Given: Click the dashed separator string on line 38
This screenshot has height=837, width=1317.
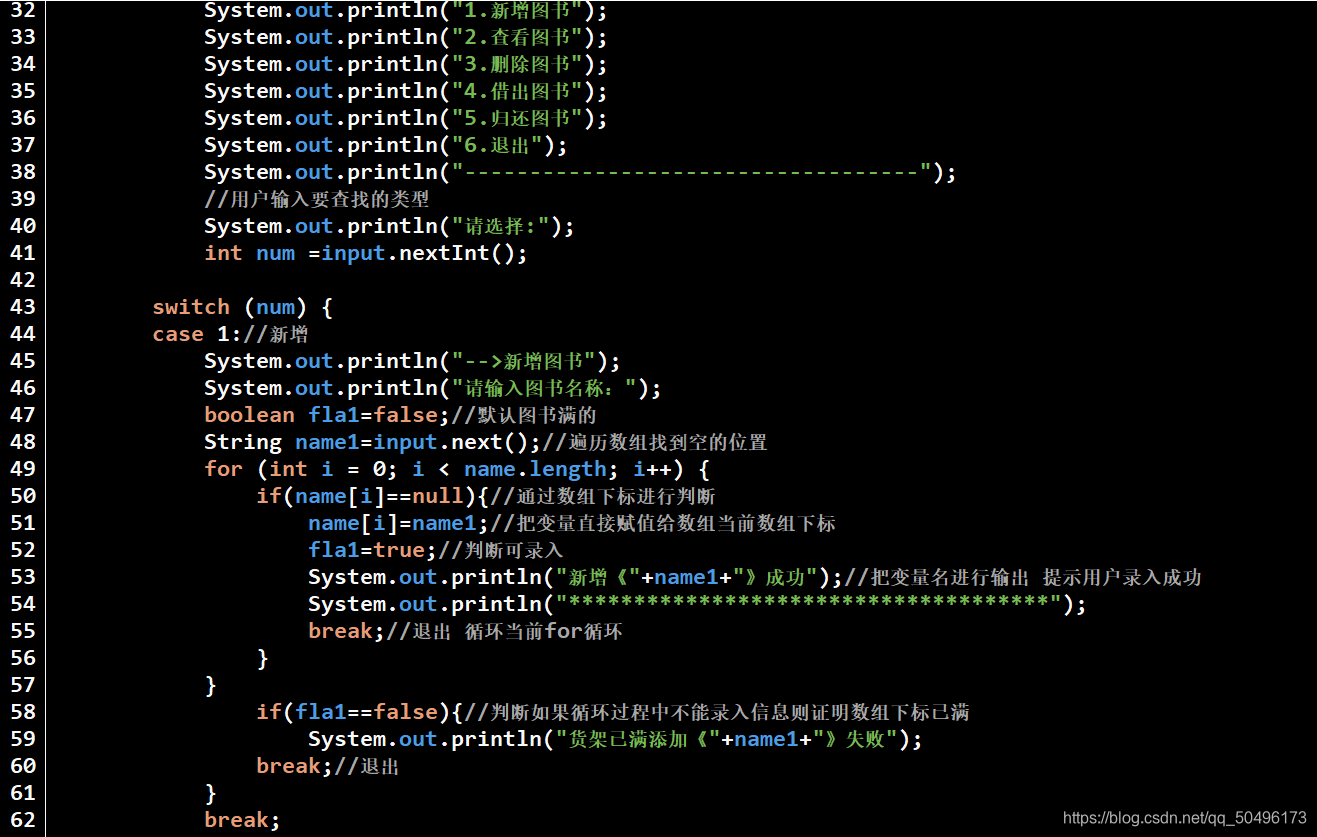Looking at the screenshot, I should pos(692,172).
